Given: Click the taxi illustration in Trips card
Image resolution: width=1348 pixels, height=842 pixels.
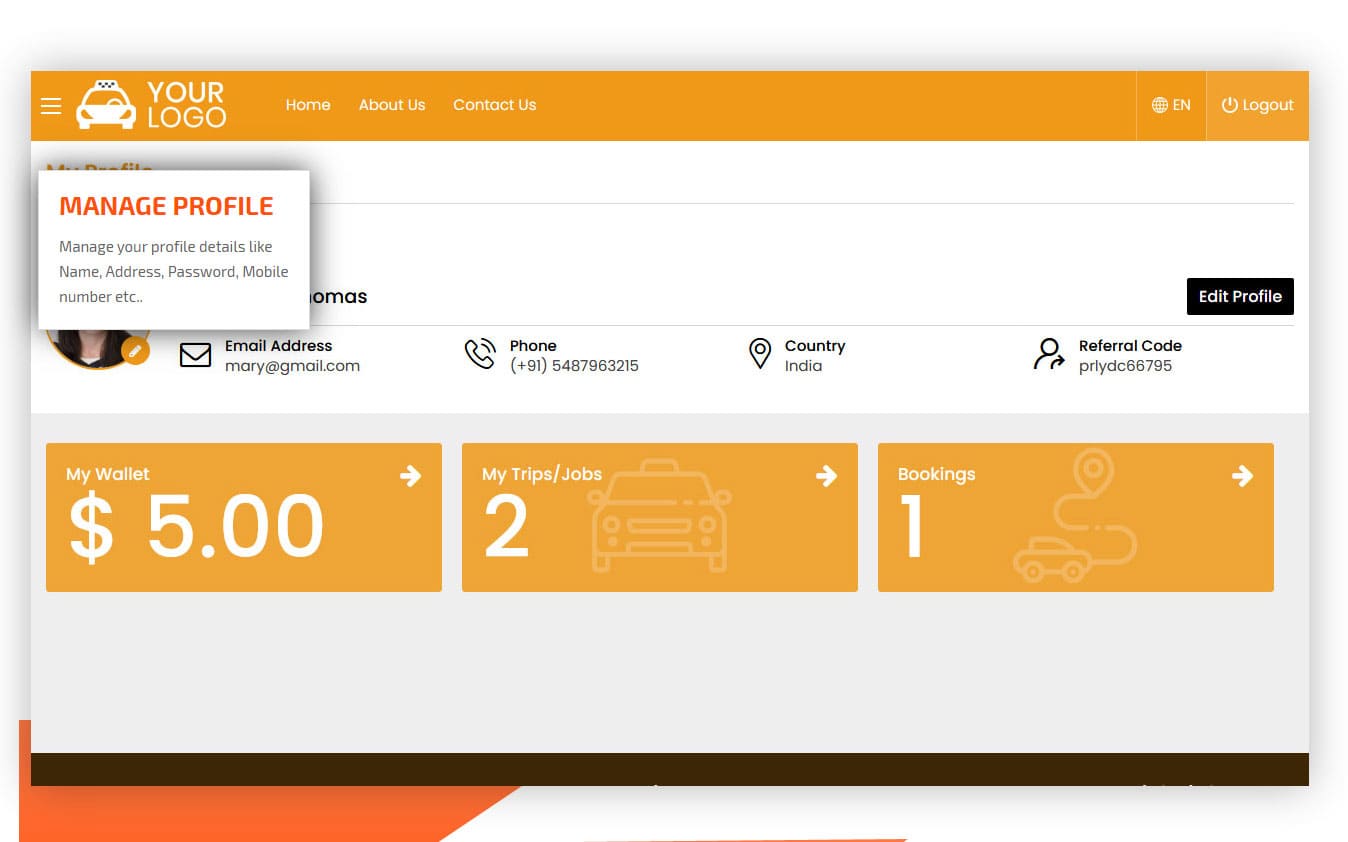Looking at the screenshot, I should point(660,516).
